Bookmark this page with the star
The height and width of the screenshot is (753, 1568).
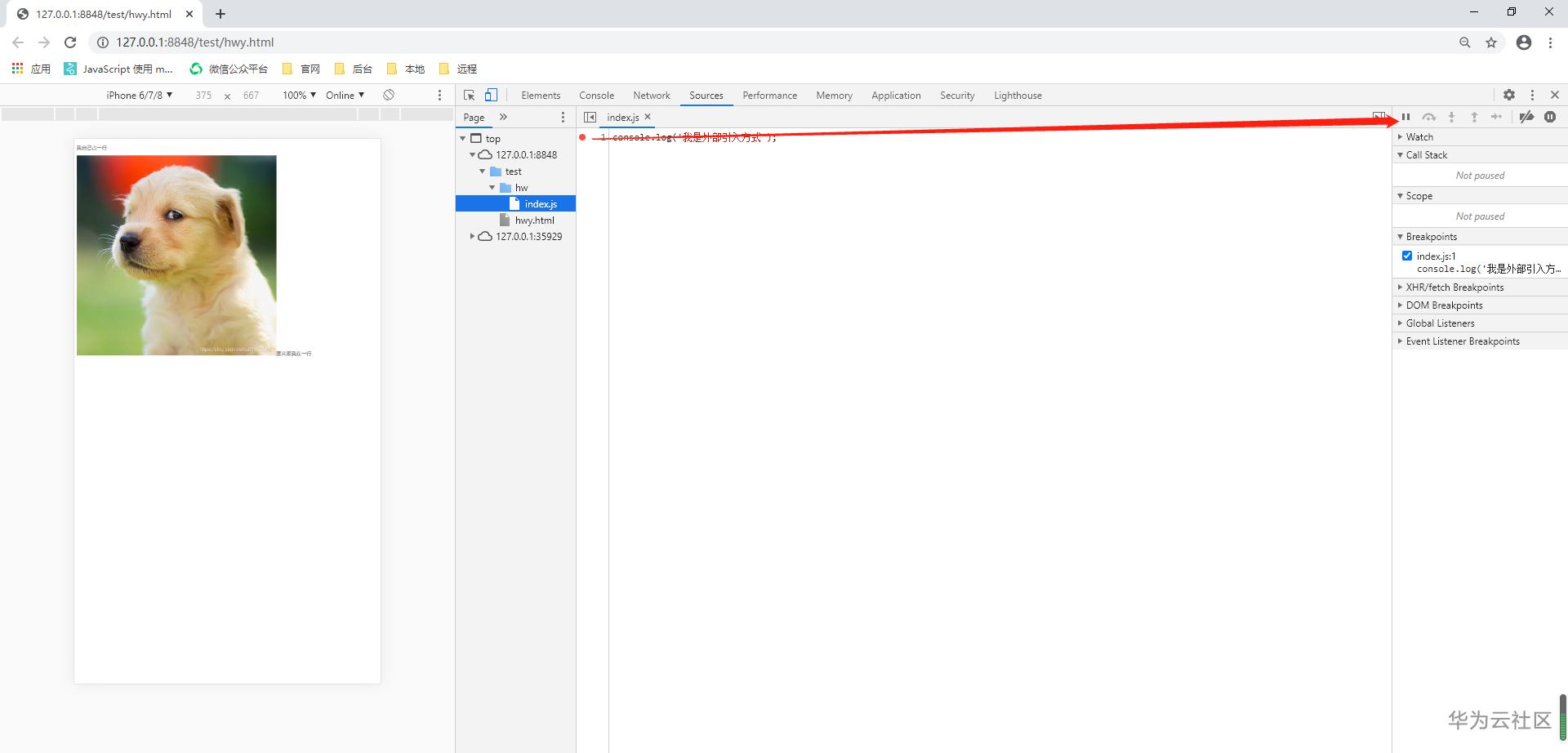1491,42
